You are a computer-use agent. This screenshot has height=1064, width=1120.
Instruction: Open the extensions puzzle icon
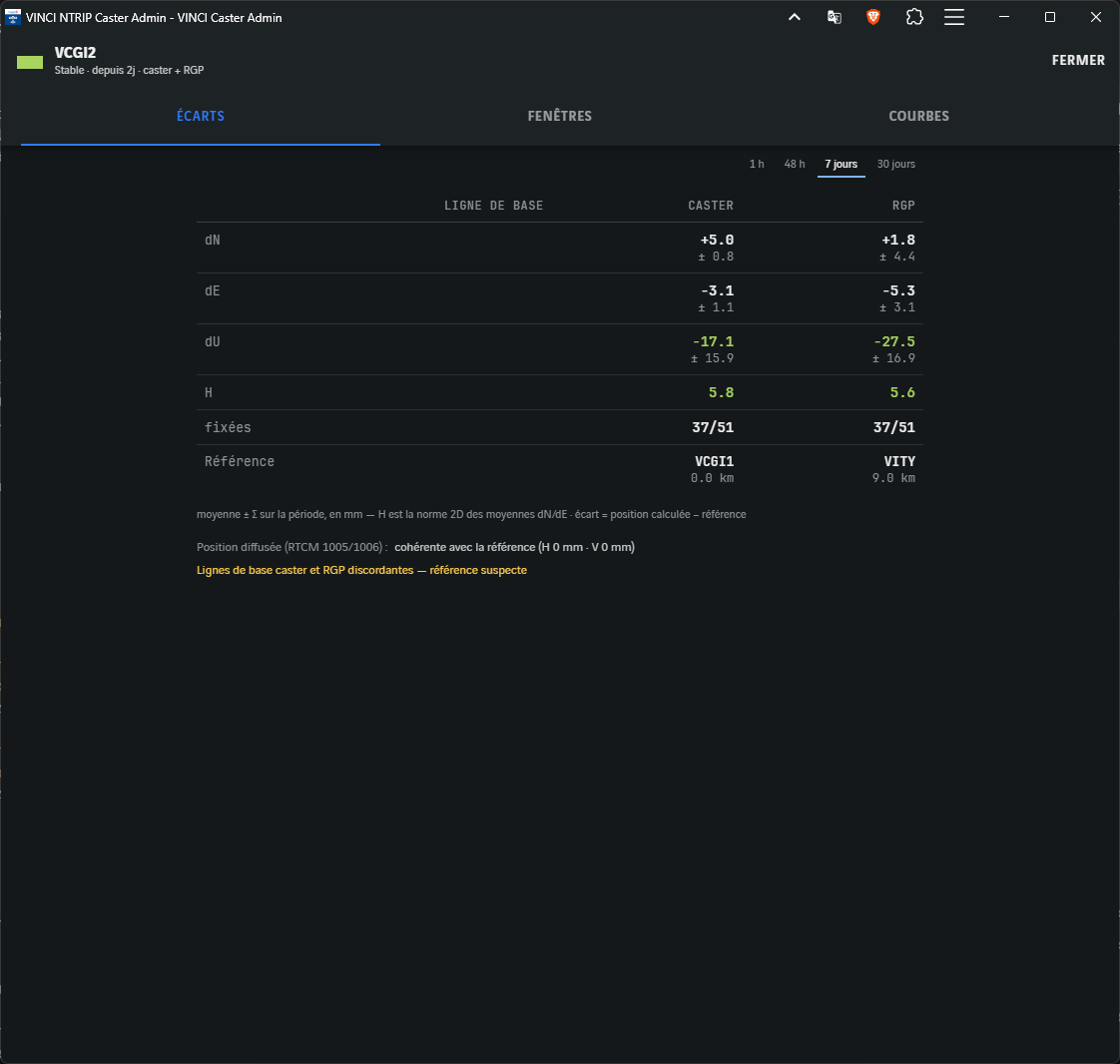coord(914,17)
